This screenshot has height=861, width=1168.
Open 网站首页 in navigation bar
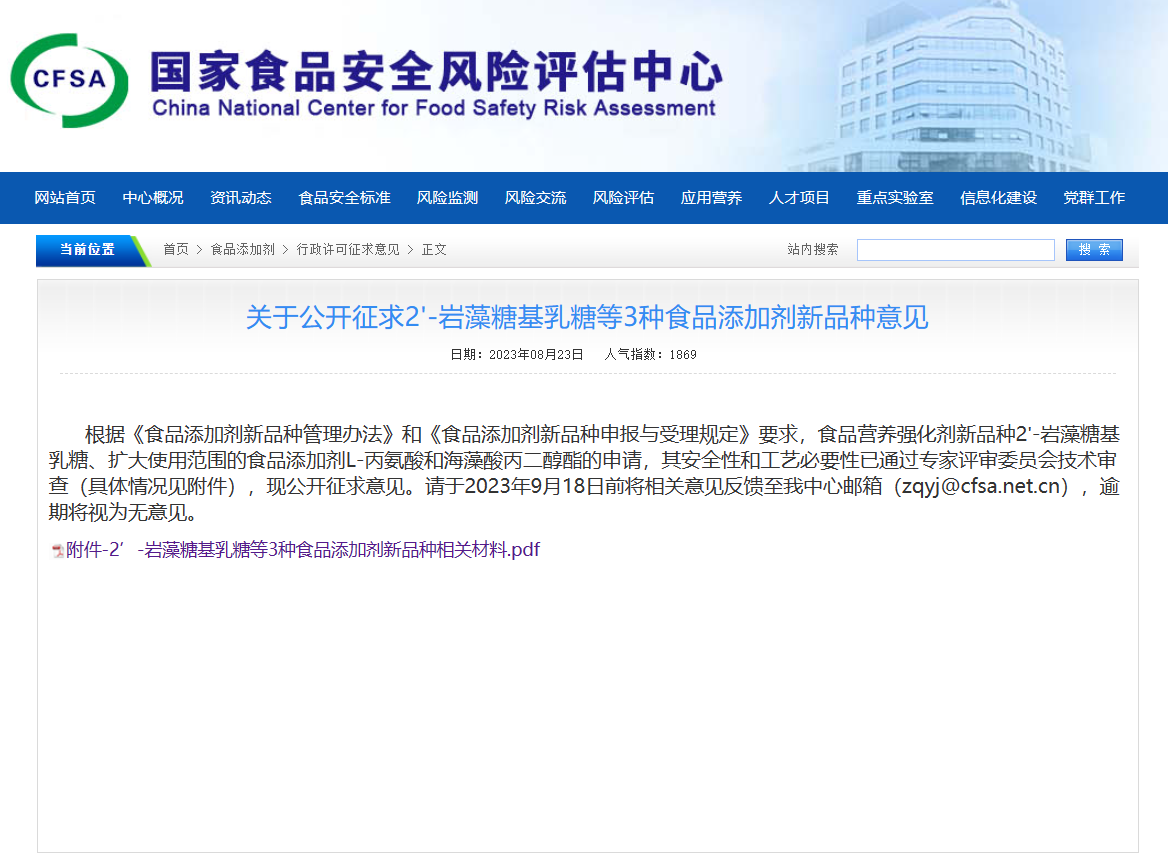pos(65,198)
